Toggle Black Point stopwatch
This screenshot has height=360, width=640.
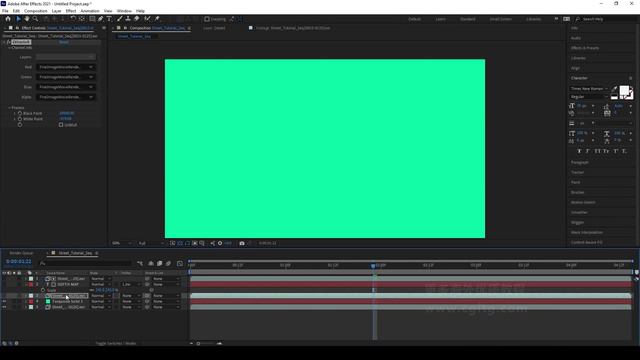click(x=20, y=113)
